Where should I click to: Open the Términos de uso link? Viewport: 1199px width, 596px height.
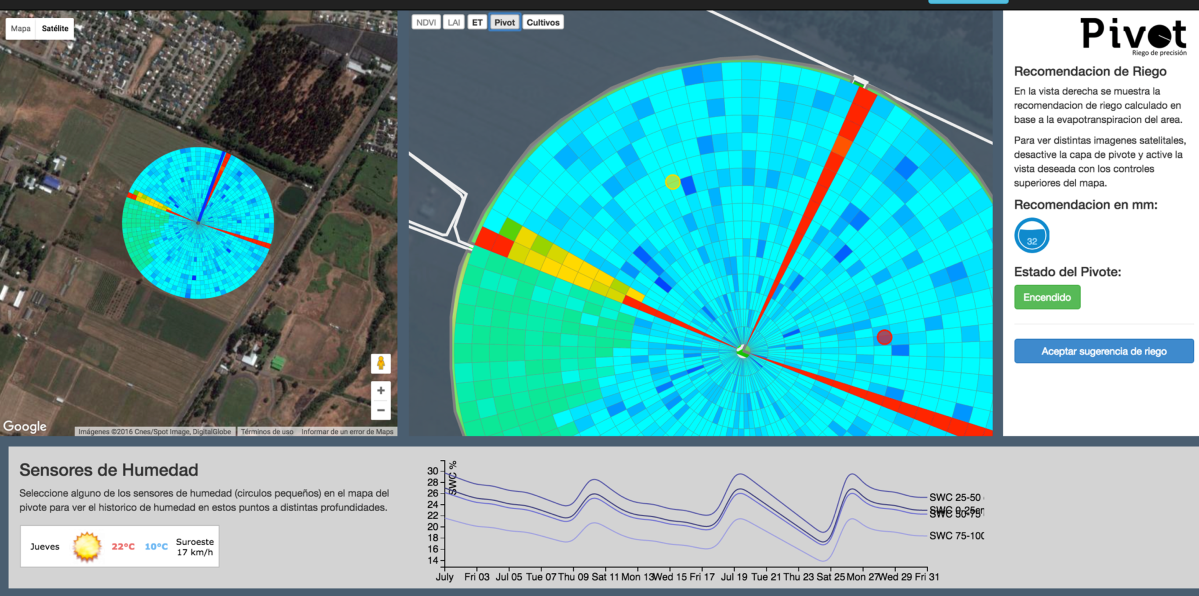[267, 432]
